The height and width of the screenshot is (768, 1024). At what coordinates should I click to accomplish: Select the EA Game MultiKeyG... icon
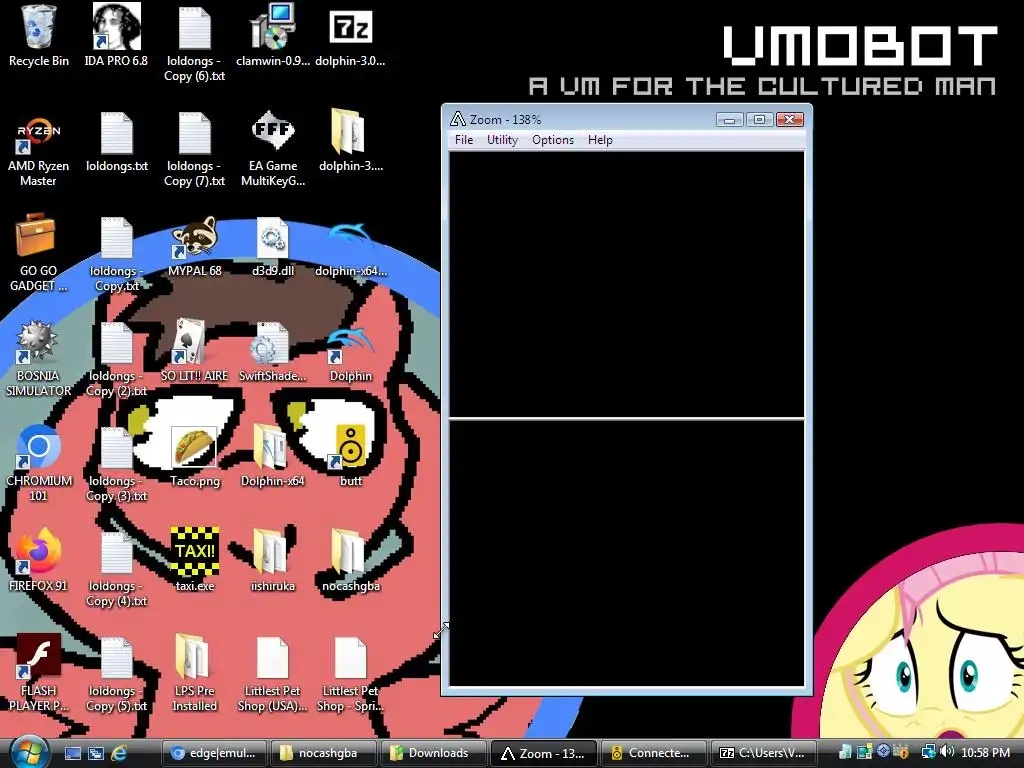click(x=272, y=150)
